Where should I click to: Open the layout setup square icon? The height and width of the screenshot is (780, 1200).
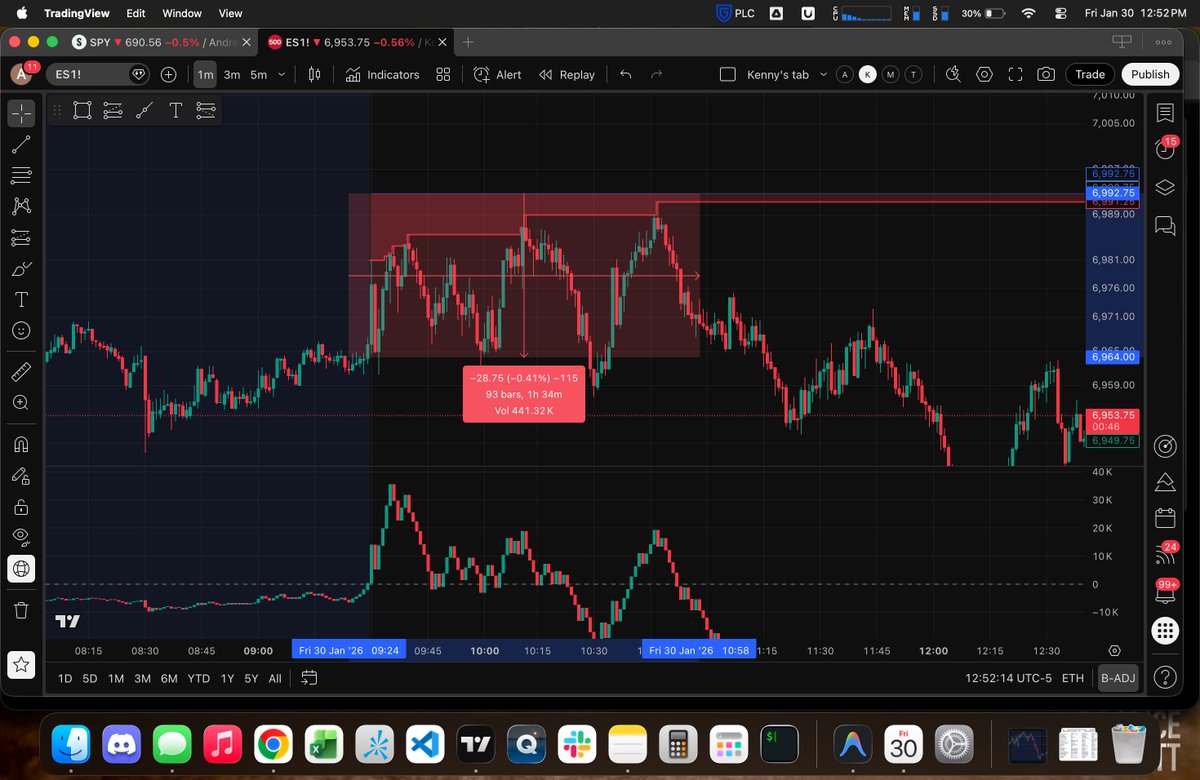(728, 74)
